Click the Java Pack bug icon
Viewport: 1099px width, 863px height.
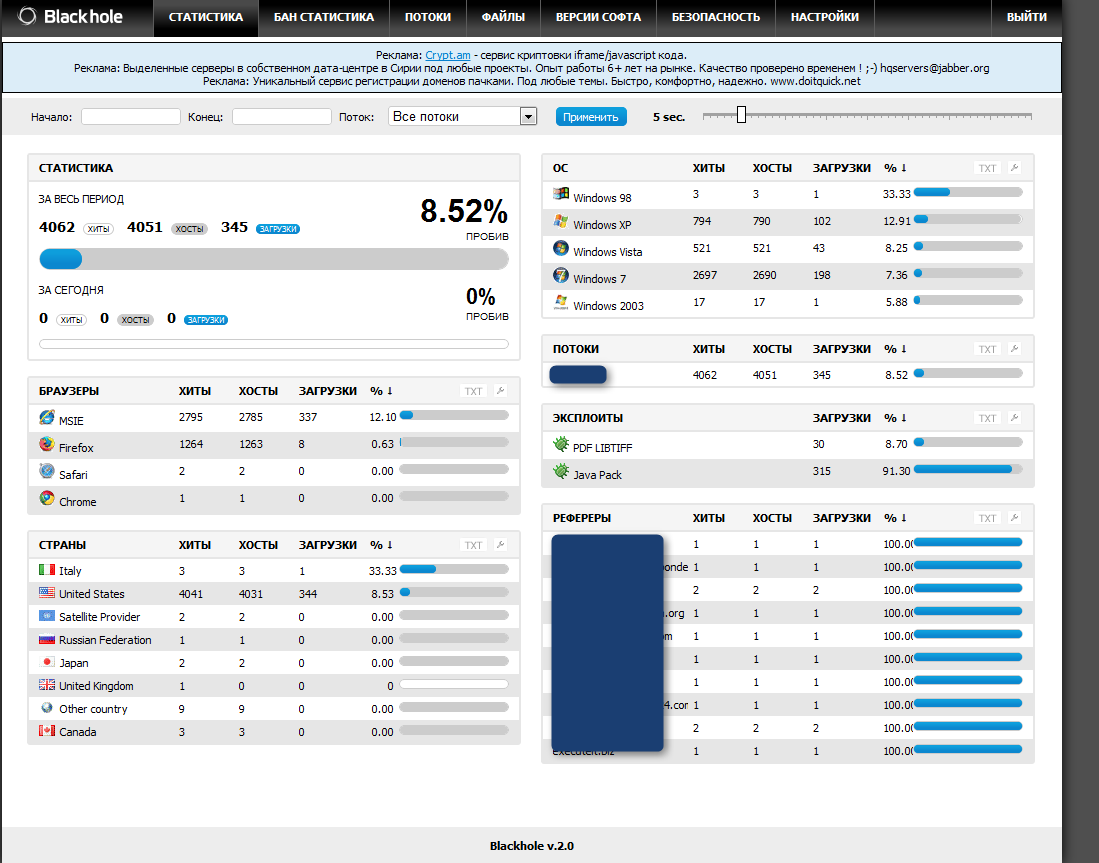[561, 472]
